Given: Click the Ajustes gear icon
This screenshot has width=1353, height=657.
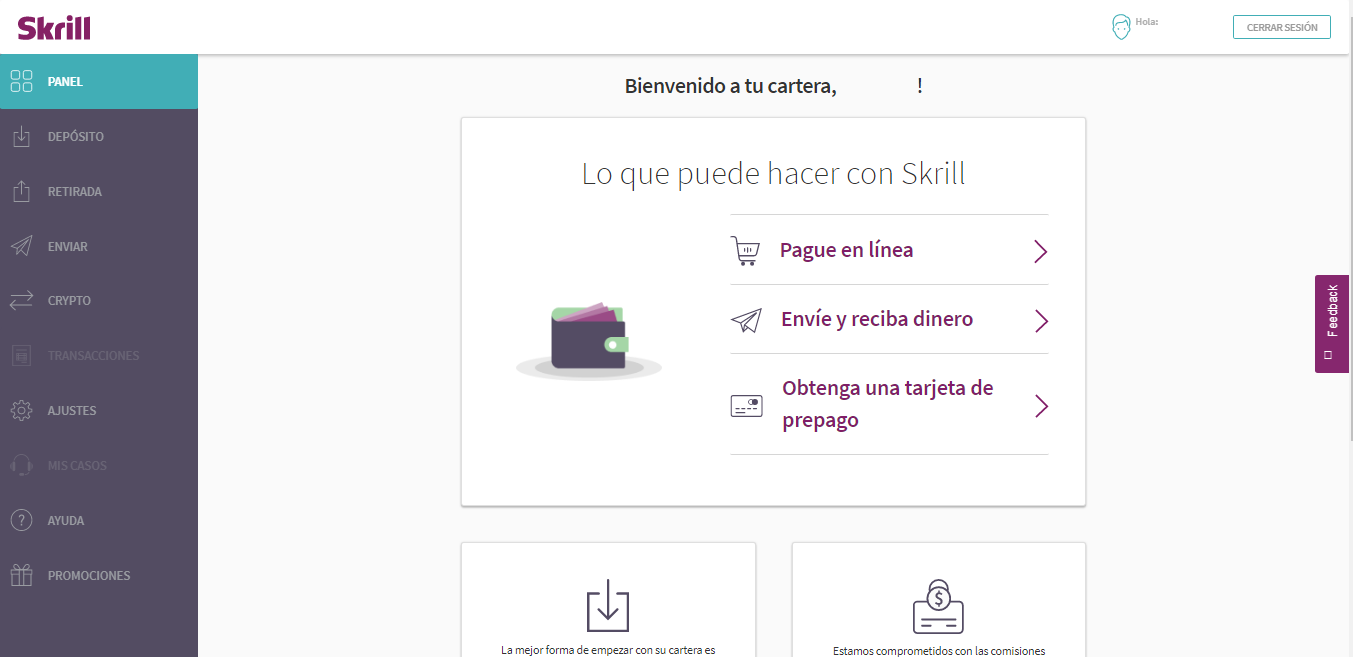Looking at the screenshot, I should click(21, 410).
